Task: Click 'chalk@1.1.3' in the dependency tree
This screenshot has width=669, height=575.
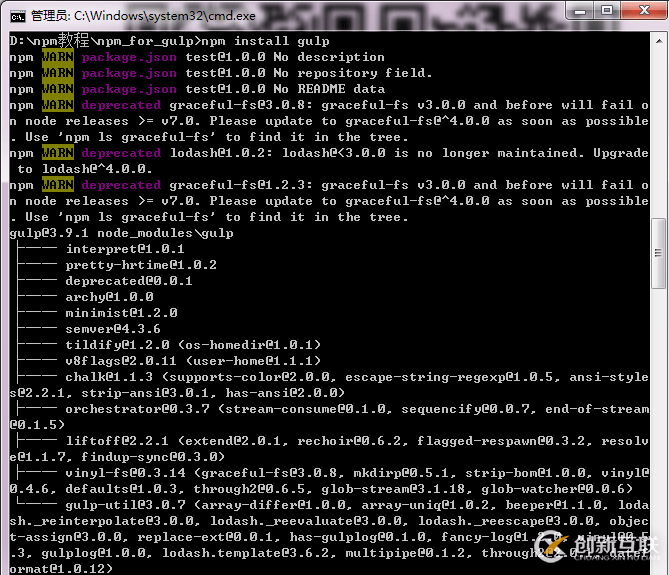Action: click(109, 377)
